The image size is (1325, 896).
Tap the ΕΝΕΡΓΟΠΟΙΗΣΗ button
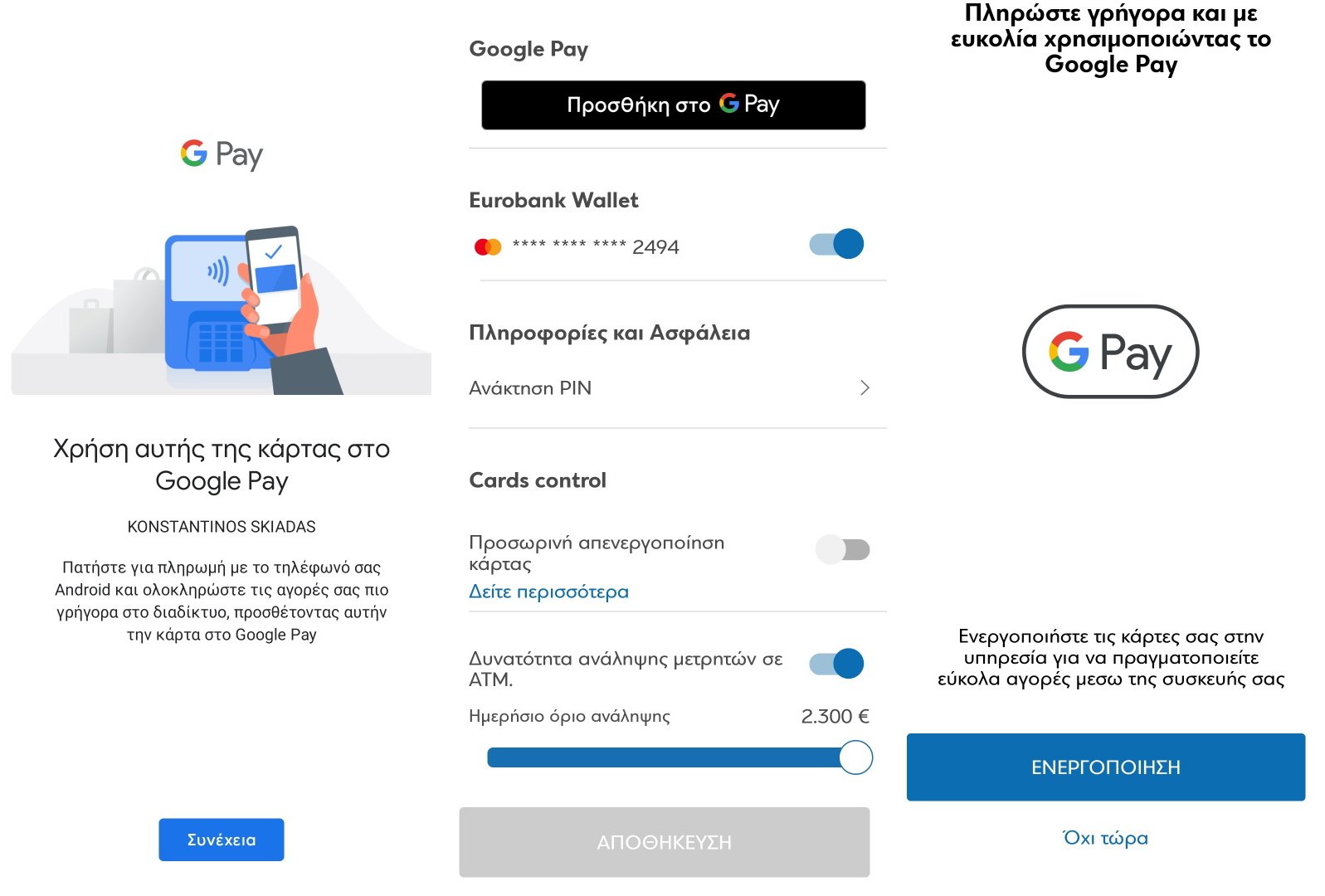click(x=1106, y=767)
